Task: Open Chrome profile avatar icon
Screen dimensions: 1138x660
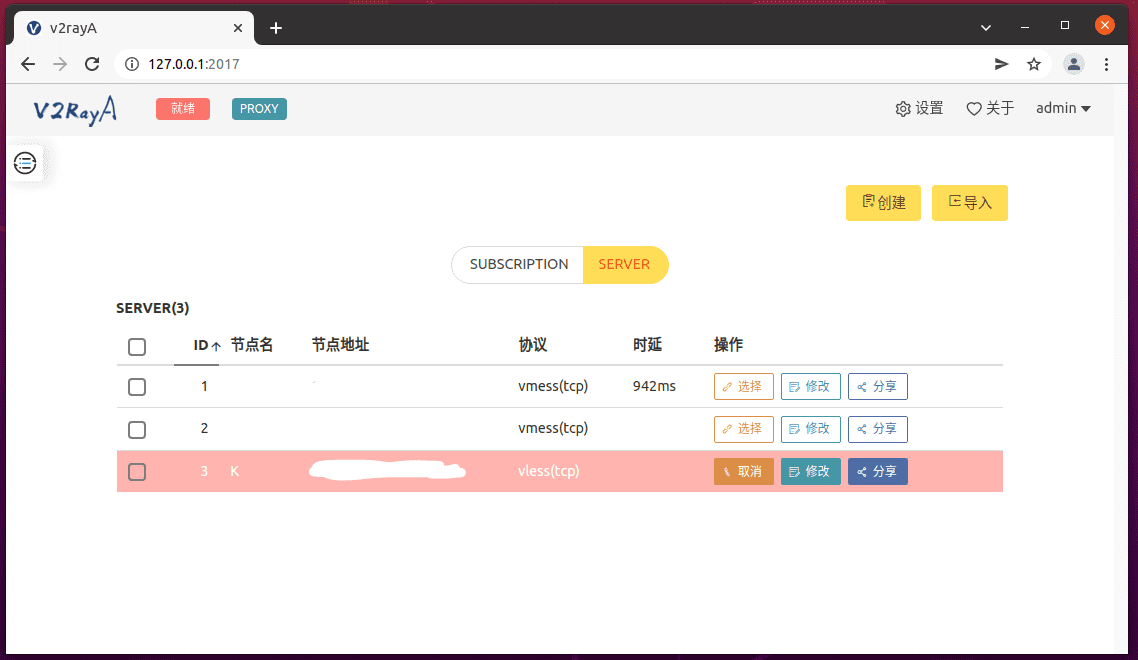Action: click(1074, 64)
